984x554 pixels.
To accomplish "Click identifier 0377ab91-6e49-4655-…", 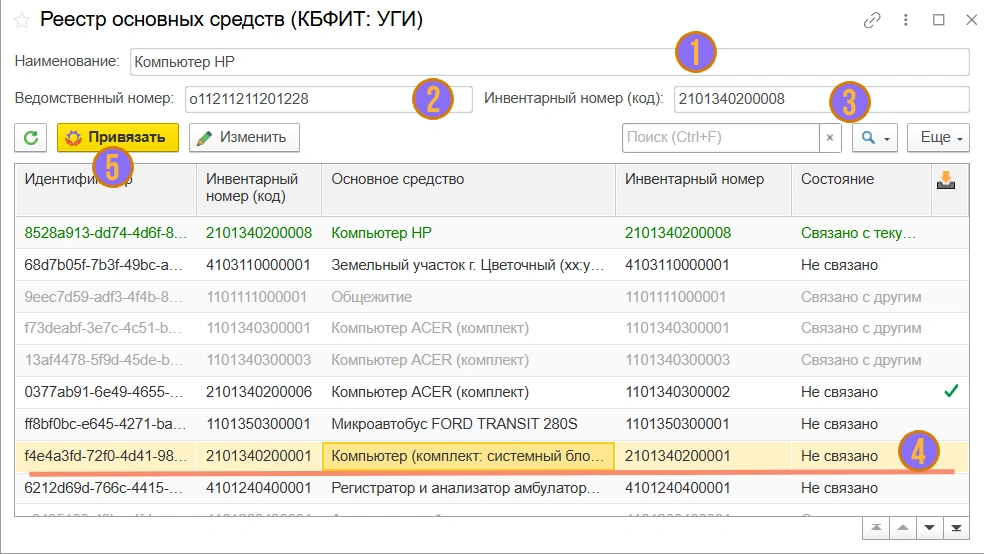I will tap(104, 392).
